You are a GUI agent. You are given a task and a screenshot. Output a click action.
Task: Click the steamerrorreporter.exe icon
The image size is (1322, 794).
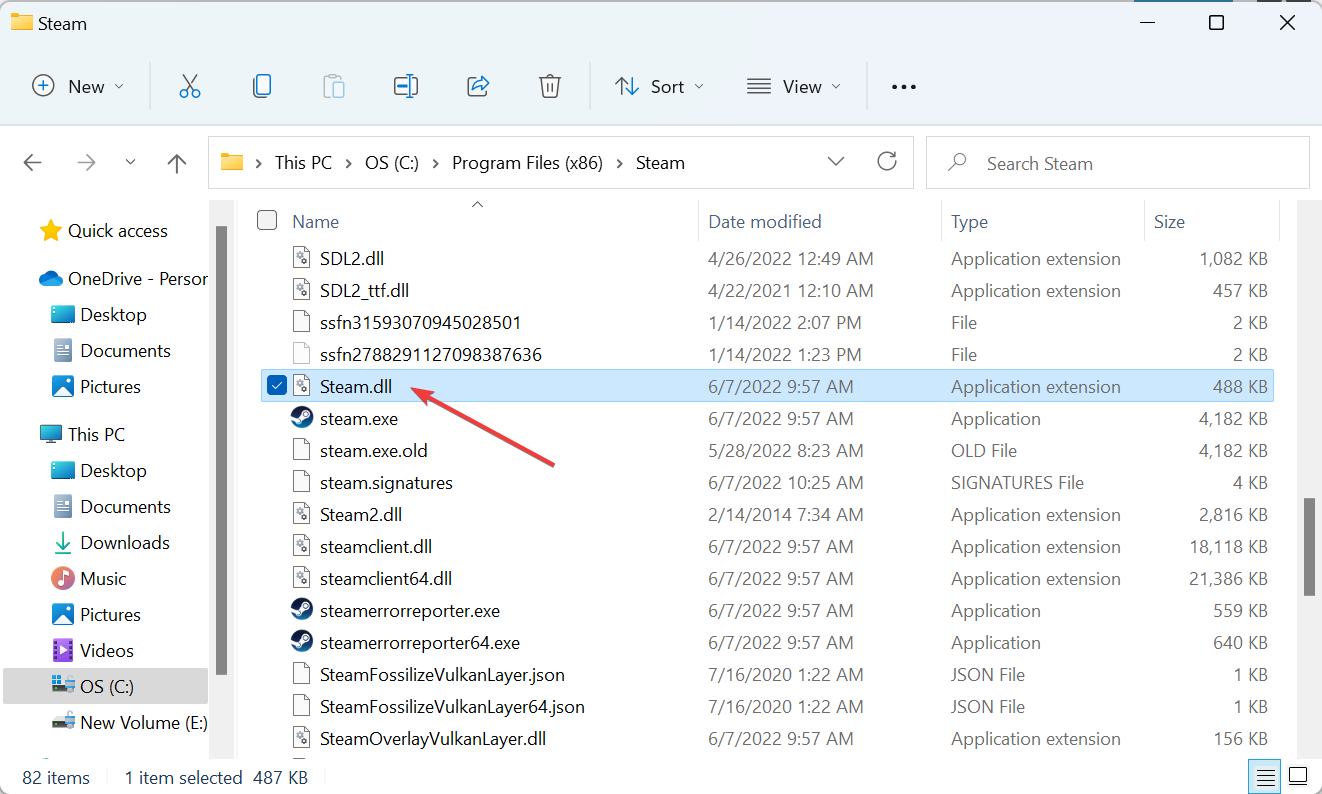302,610
